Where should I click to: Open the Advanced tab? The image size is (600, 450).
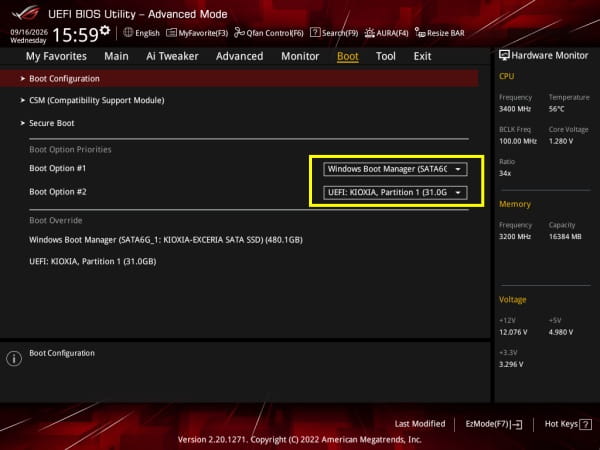pos(240,56)
